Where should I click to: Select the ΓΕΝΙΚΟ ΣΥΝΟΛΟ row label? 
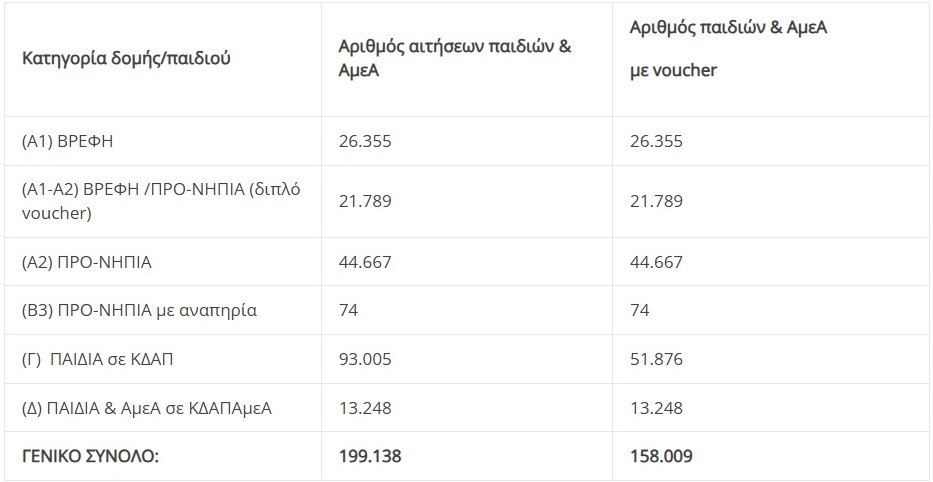pyautogui.click(x=90, y=456)
